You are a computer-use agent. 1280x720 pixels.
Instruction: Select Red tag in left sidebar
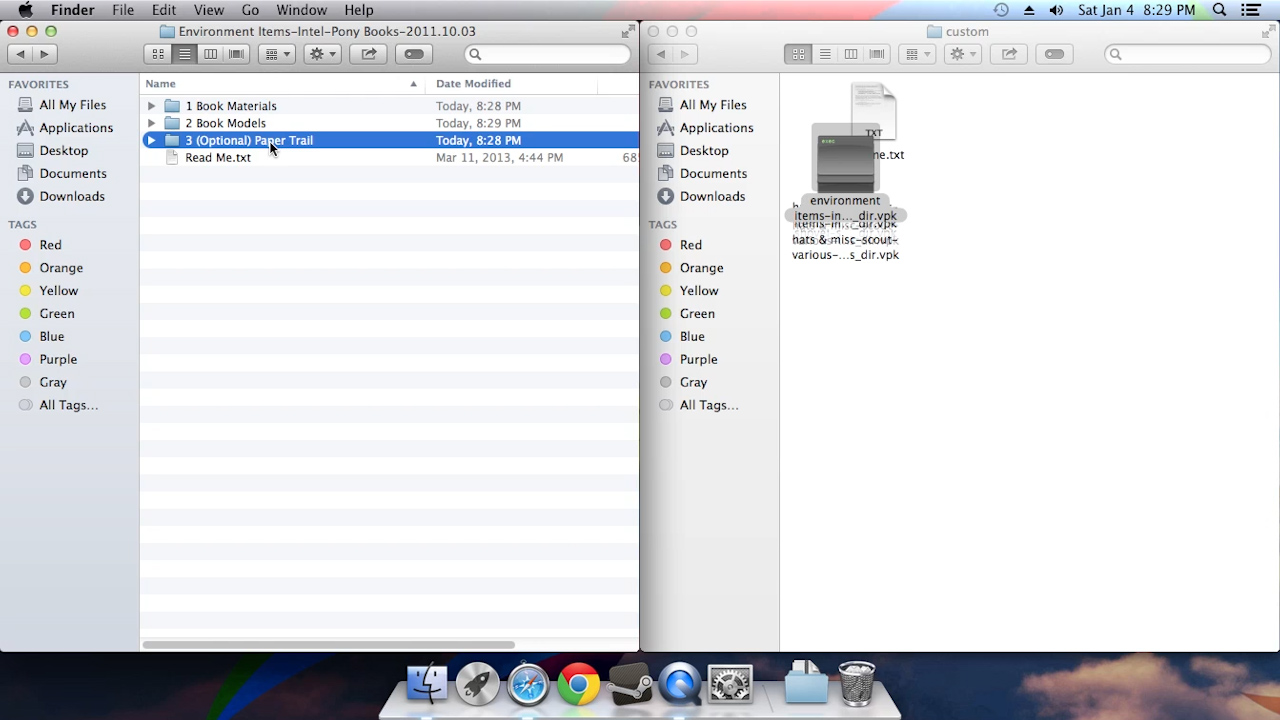(50, 245)
